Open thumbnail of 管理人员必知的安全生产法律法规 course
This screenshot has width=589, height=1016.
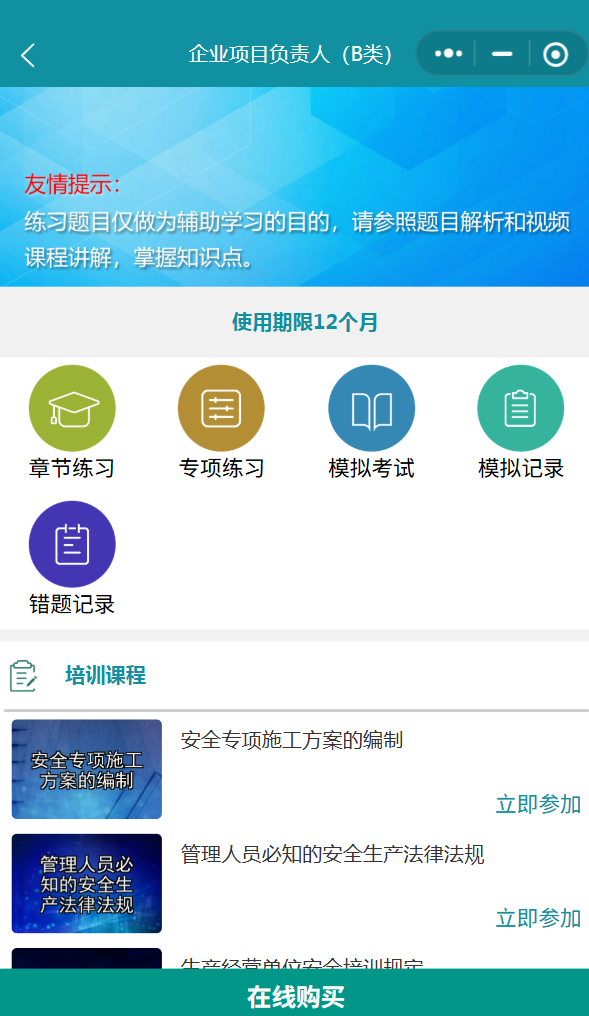point(87,883)
